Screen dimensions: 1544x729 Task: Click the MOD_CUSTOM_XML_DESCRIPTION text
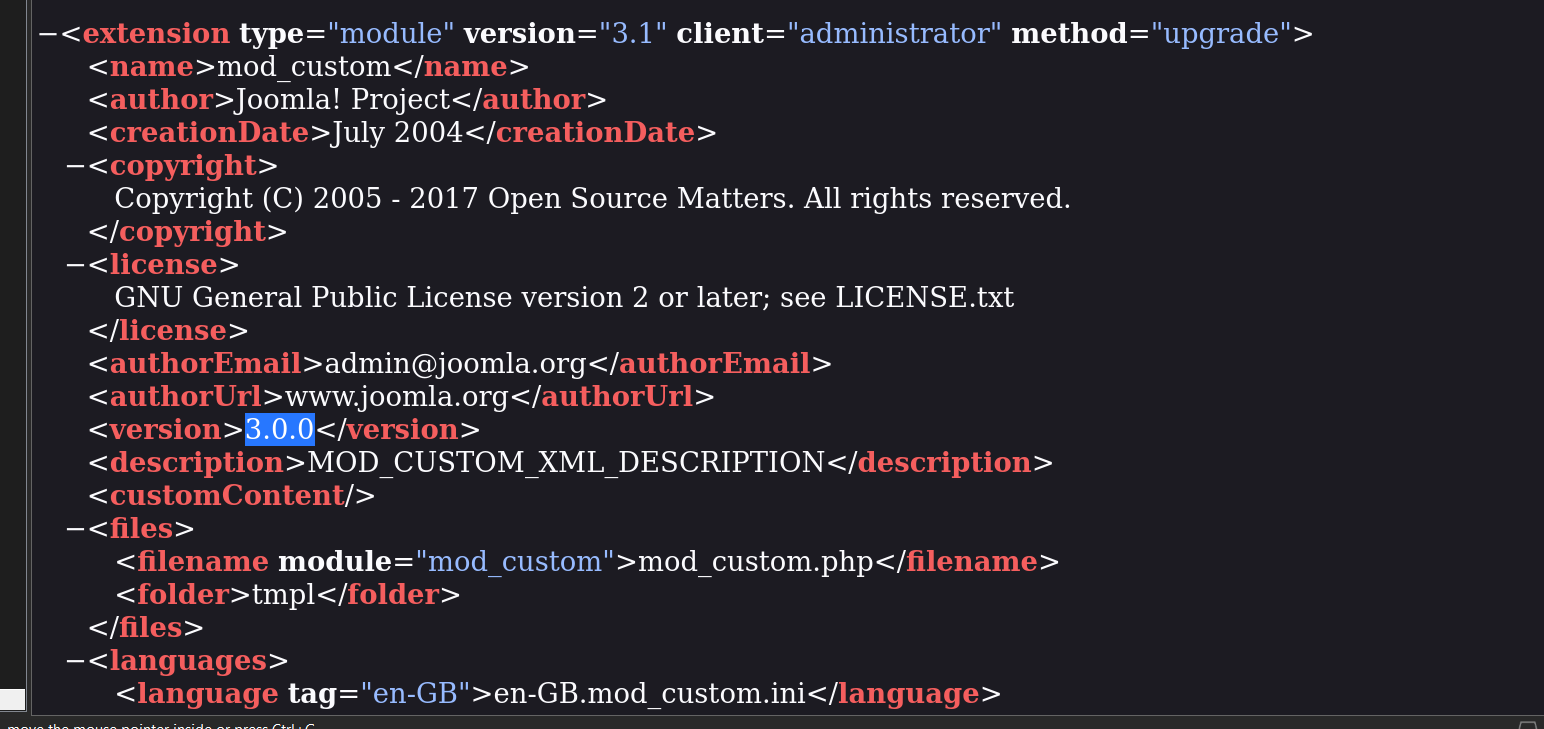[x=566, y=463]
